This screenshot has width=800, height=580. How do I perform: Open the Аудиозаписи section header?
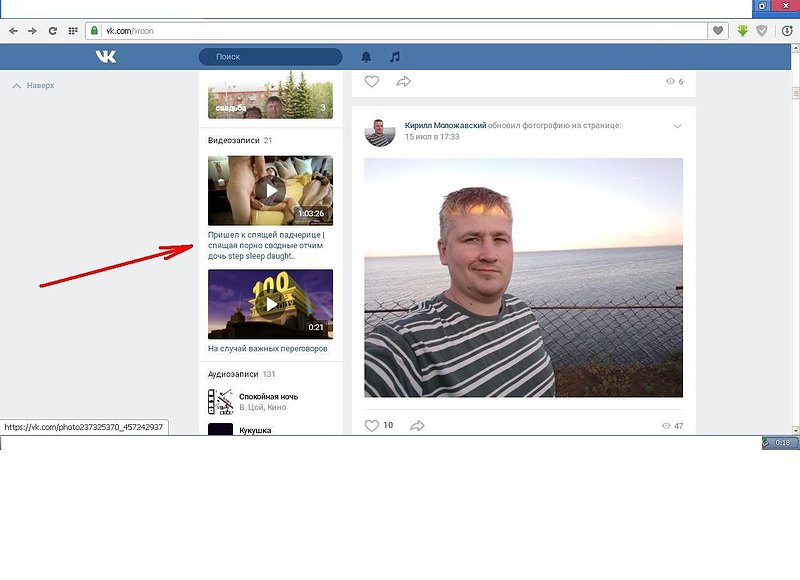pos(233,374)
